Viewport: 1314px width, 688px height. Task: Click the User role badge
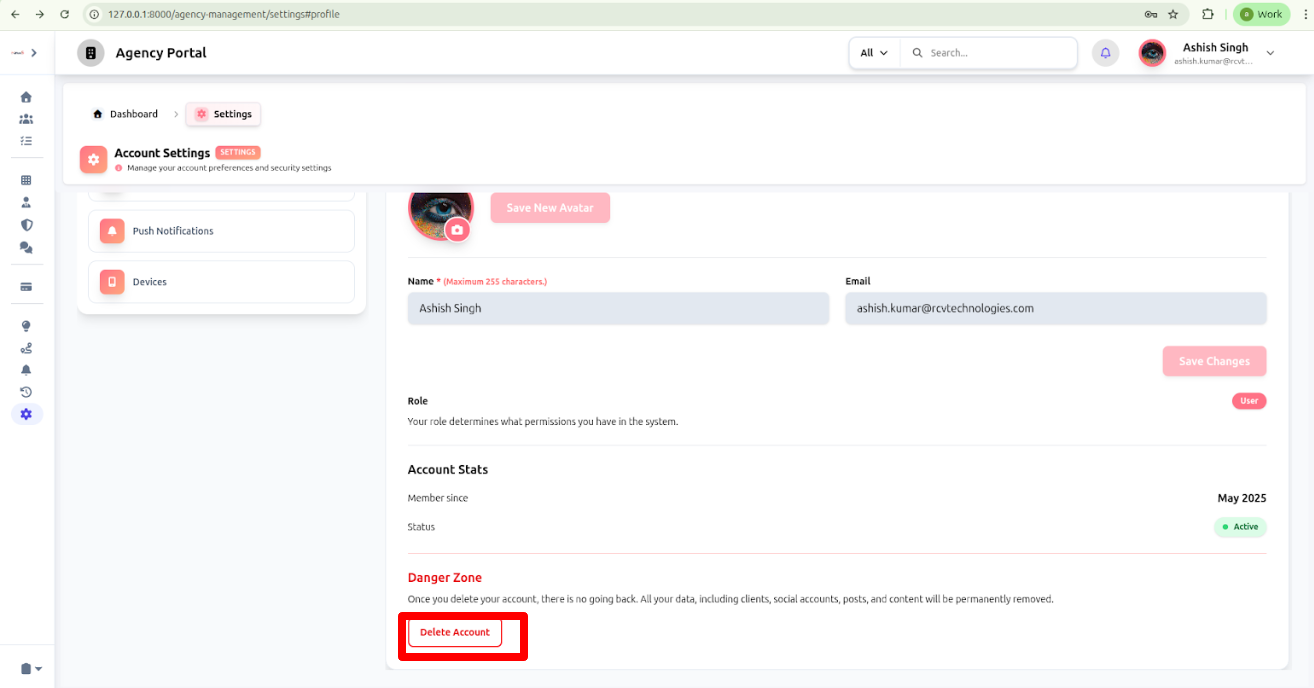(1249, 401)
